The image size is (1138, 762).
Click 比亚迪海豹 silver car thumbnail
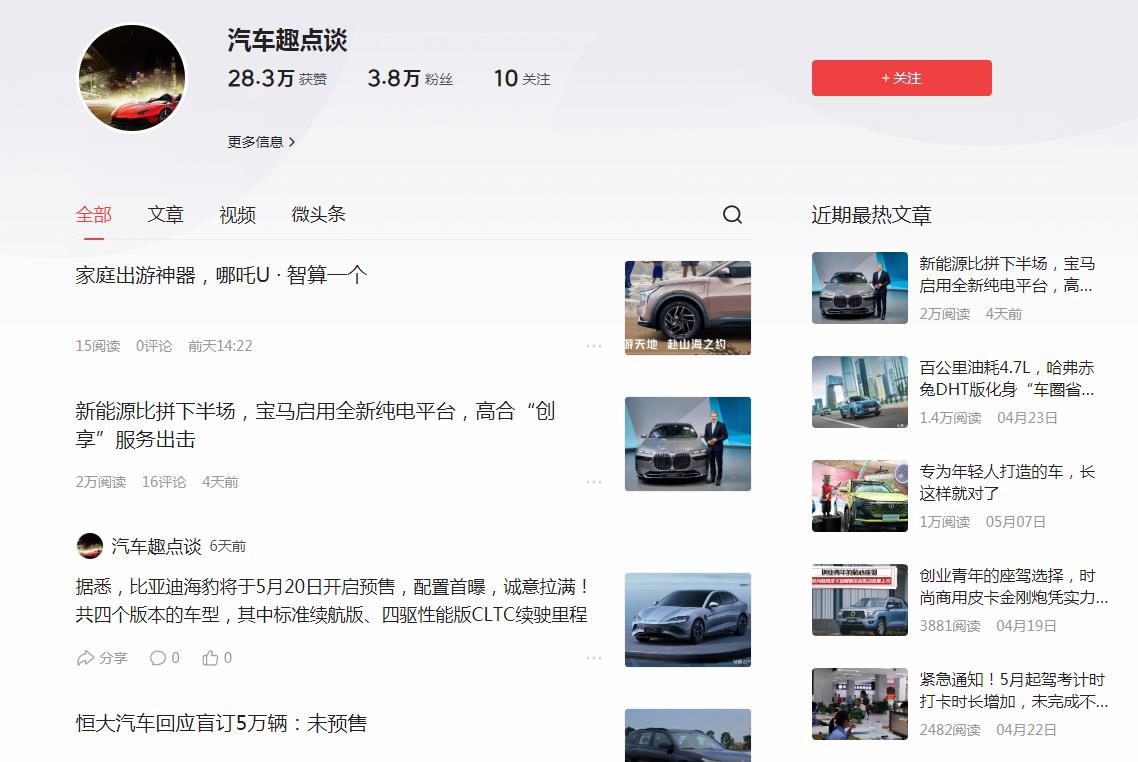(x=687, y=620)
